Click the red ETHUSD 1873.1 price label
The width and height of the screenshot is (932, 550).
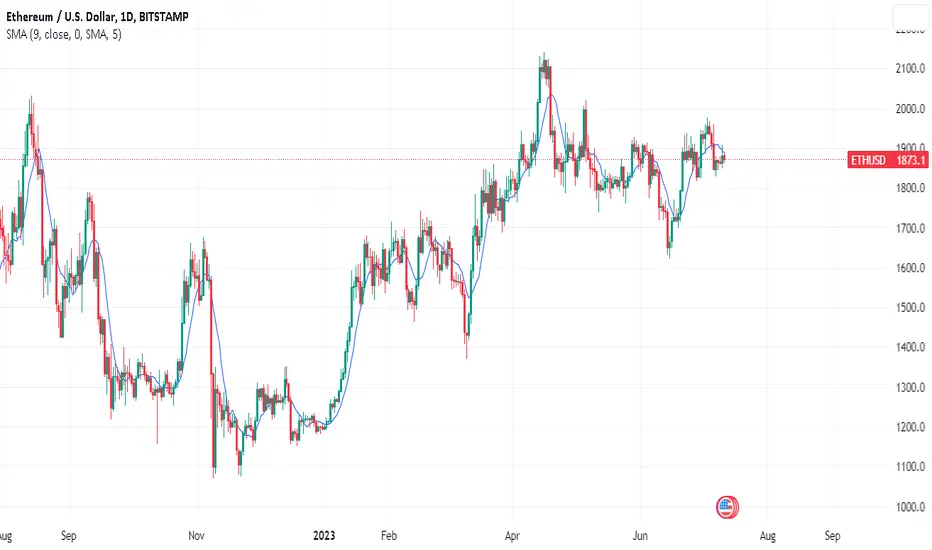(888, 160)
